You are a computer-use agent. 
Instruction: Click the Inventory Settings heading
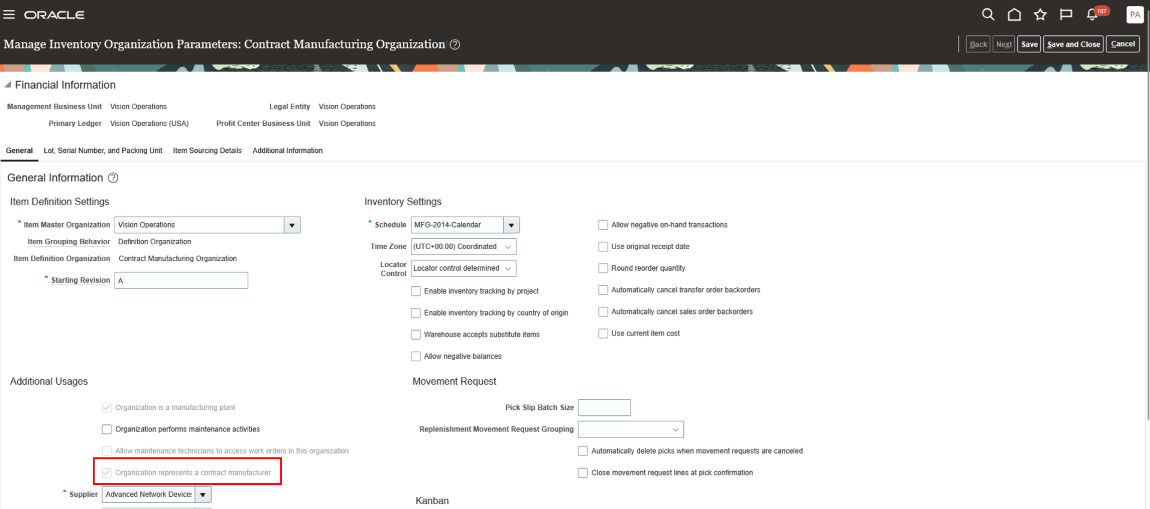click(403, 202)
